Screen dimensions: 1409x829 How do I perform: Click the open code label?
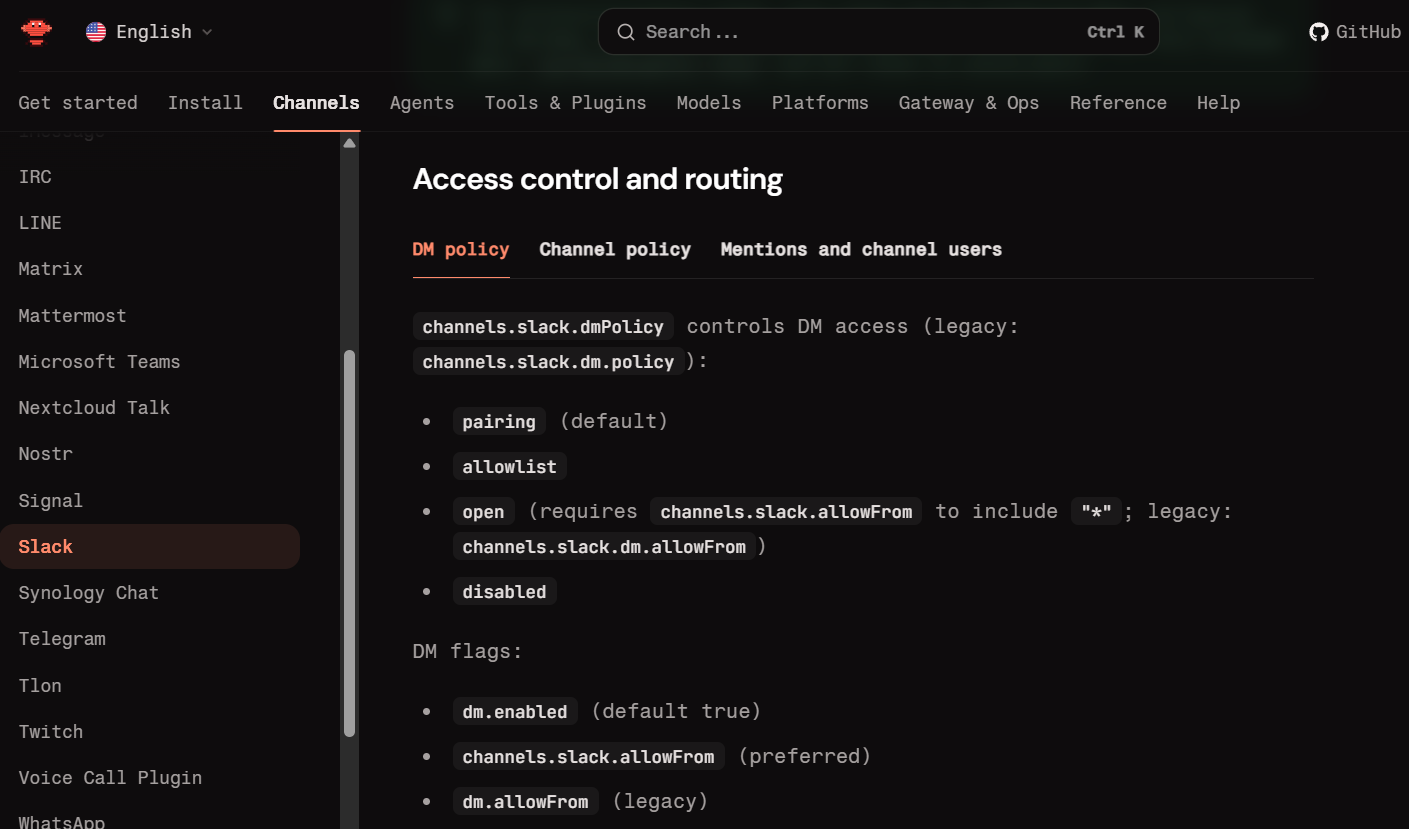[483, 511]
